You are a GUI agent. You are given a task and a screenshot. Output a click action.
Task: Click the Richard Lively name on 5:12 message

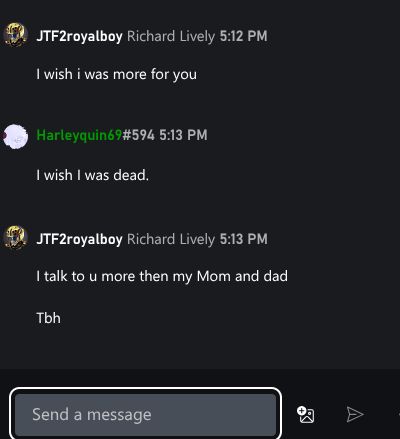click(x=171, y=36)
